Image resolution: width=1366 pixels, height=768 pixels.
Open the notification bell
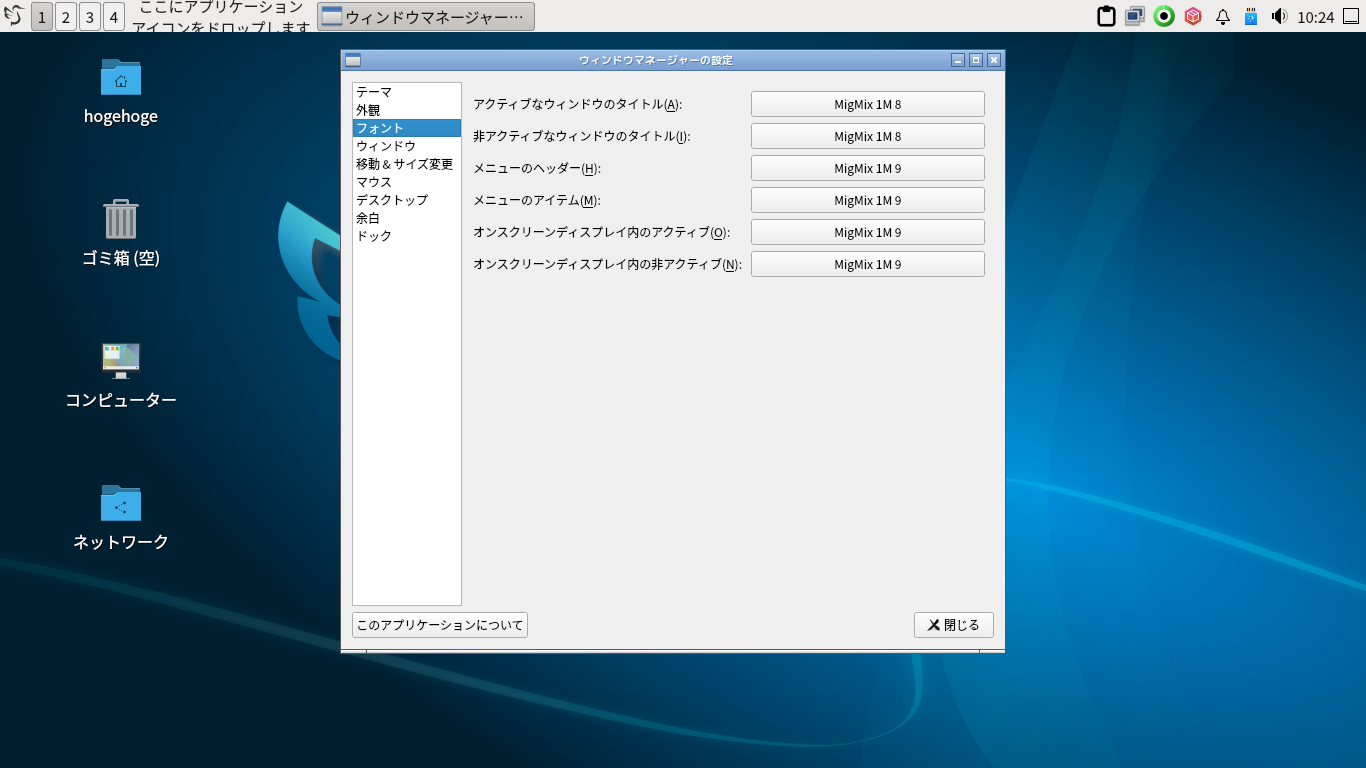coord(1222,17)
